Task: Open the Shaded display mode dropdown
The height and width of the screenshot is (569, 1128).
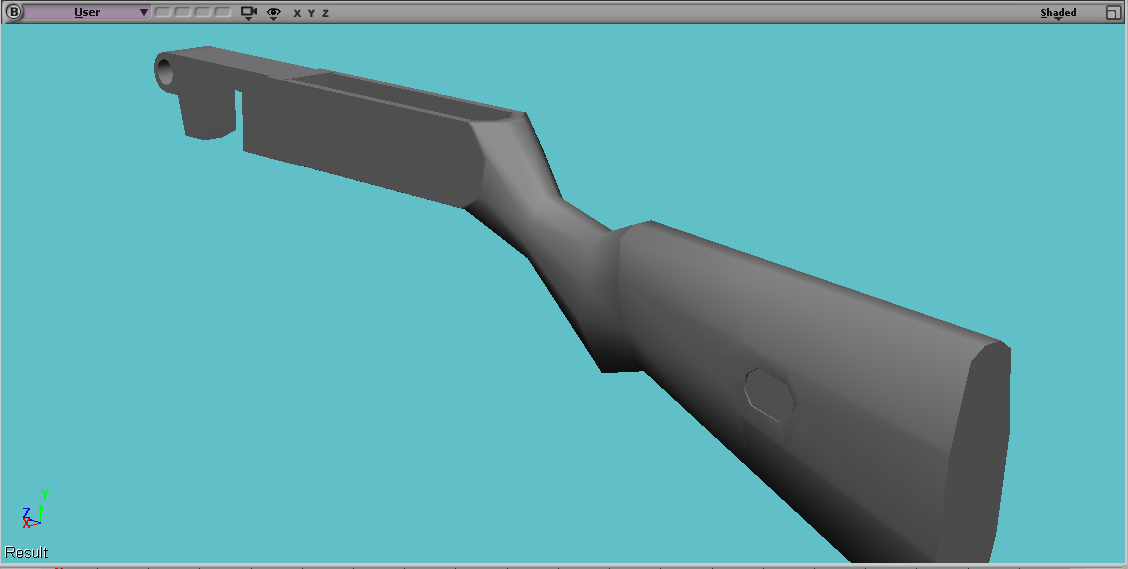Action: click(x=1058, y=13)
